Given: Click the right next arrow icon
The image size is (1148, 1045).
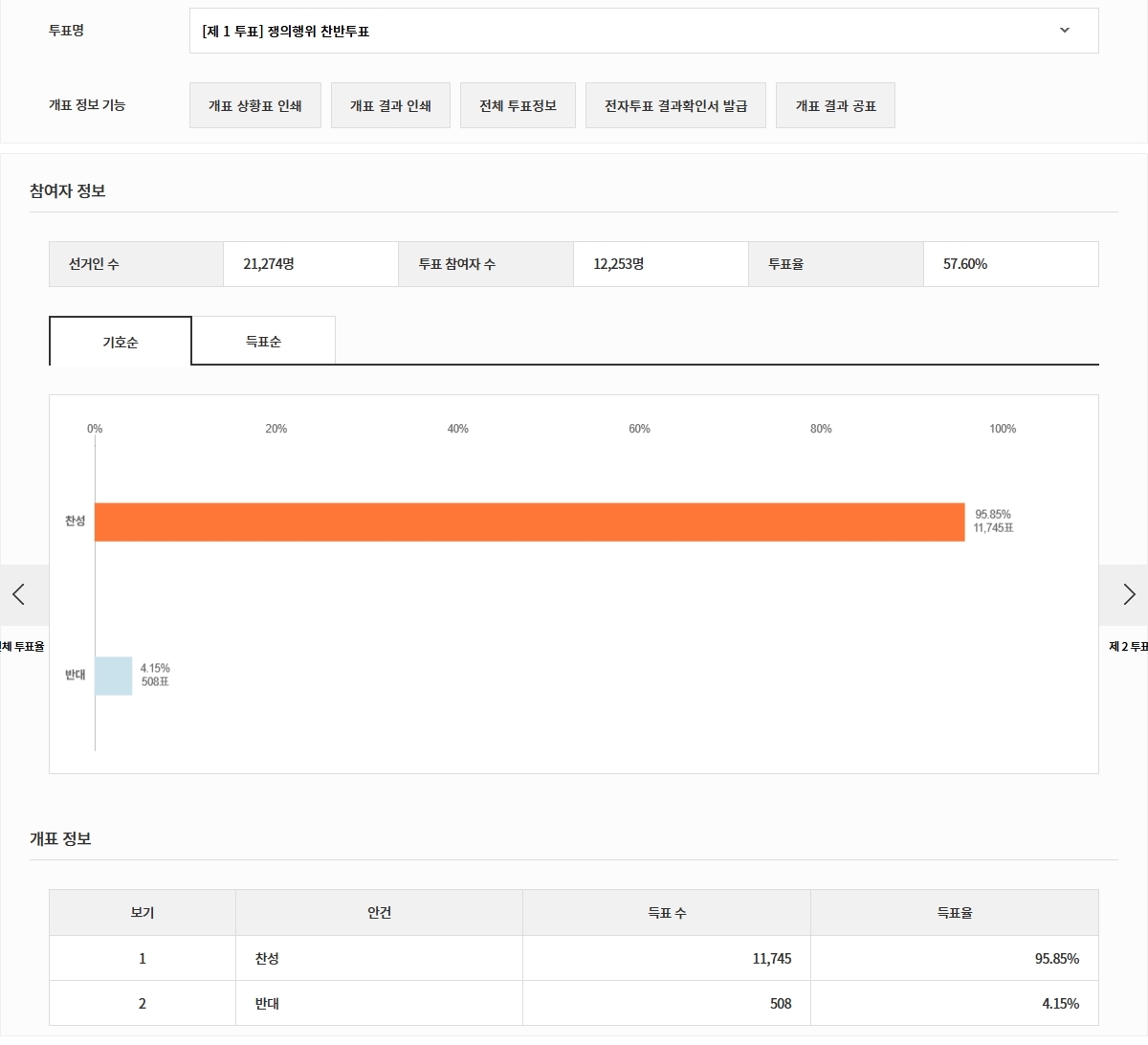Looking at the screenshot, I should (1128, 594).
